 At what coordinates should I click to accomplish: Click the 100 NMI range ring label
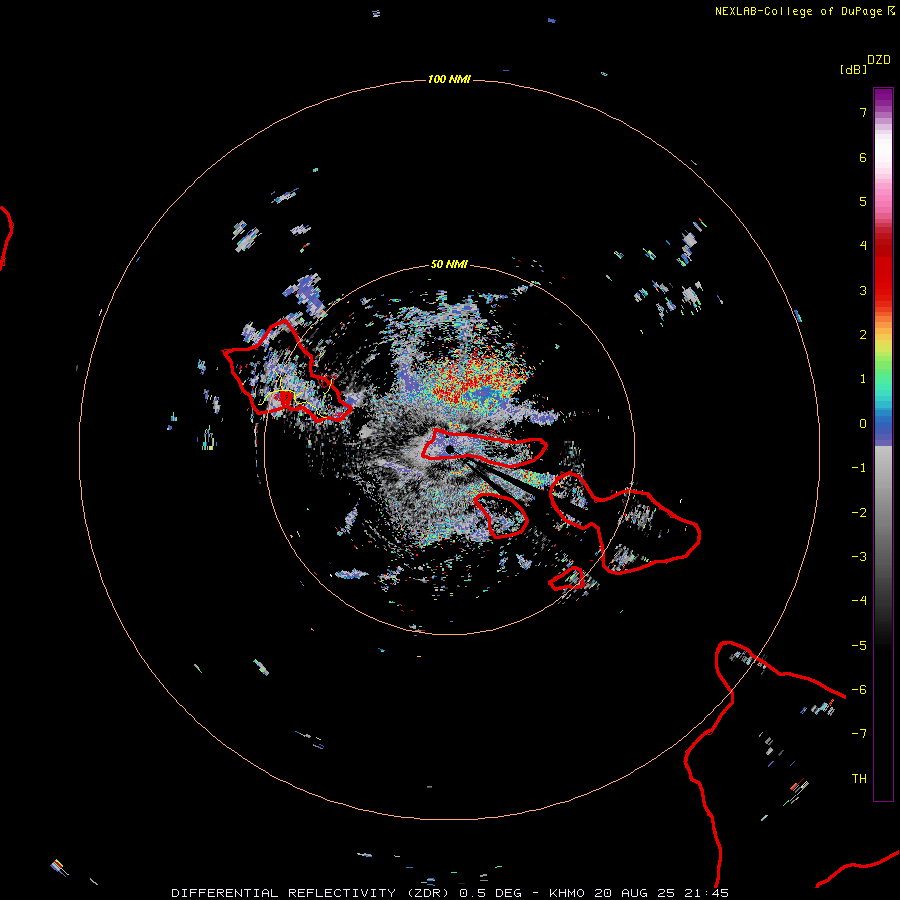click(x=449, y=79)
